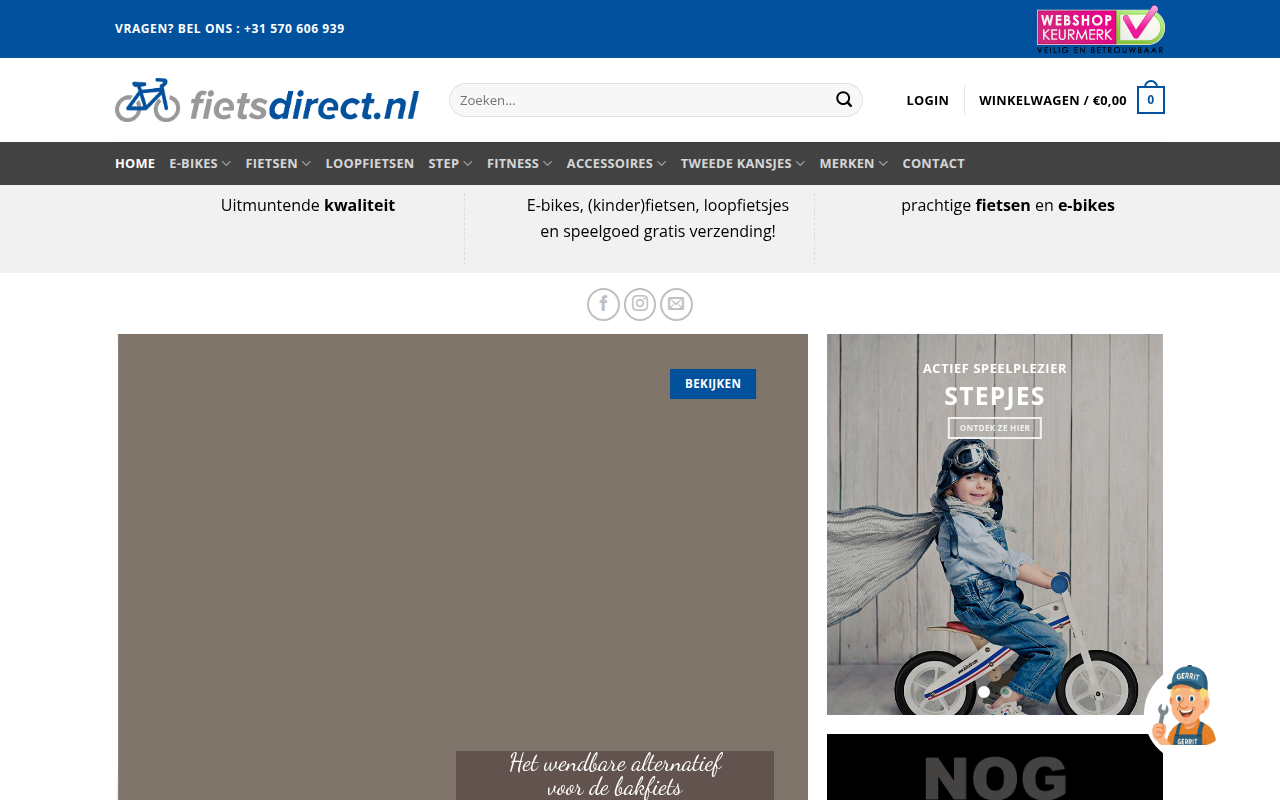Open the Instagram social icon
Viewport: 1280px width, 800px height.
640,304
